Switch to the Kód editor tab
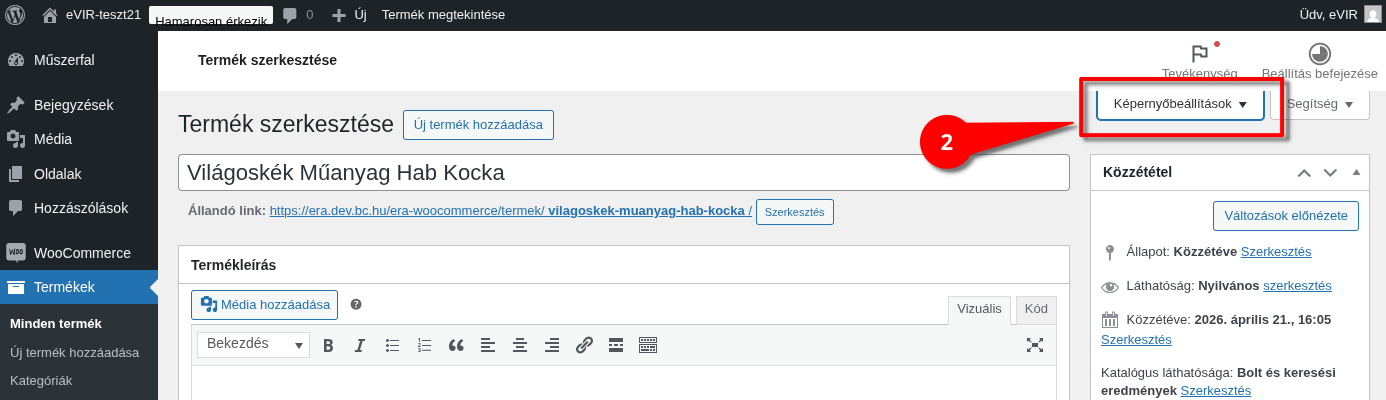Image resolution: width=1386 pixels, height=400 pixels. tap(1036, 309)
